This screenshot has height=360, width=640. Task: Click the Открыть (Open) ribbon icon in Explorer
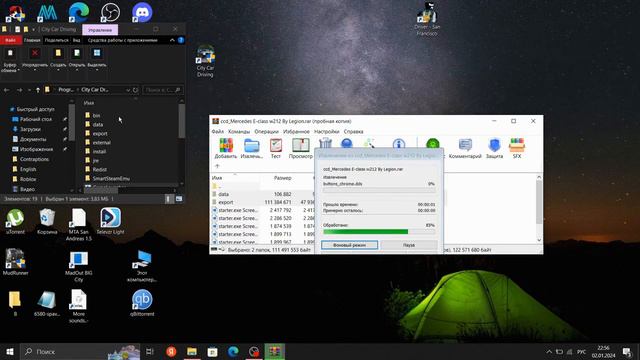[77, 53]
